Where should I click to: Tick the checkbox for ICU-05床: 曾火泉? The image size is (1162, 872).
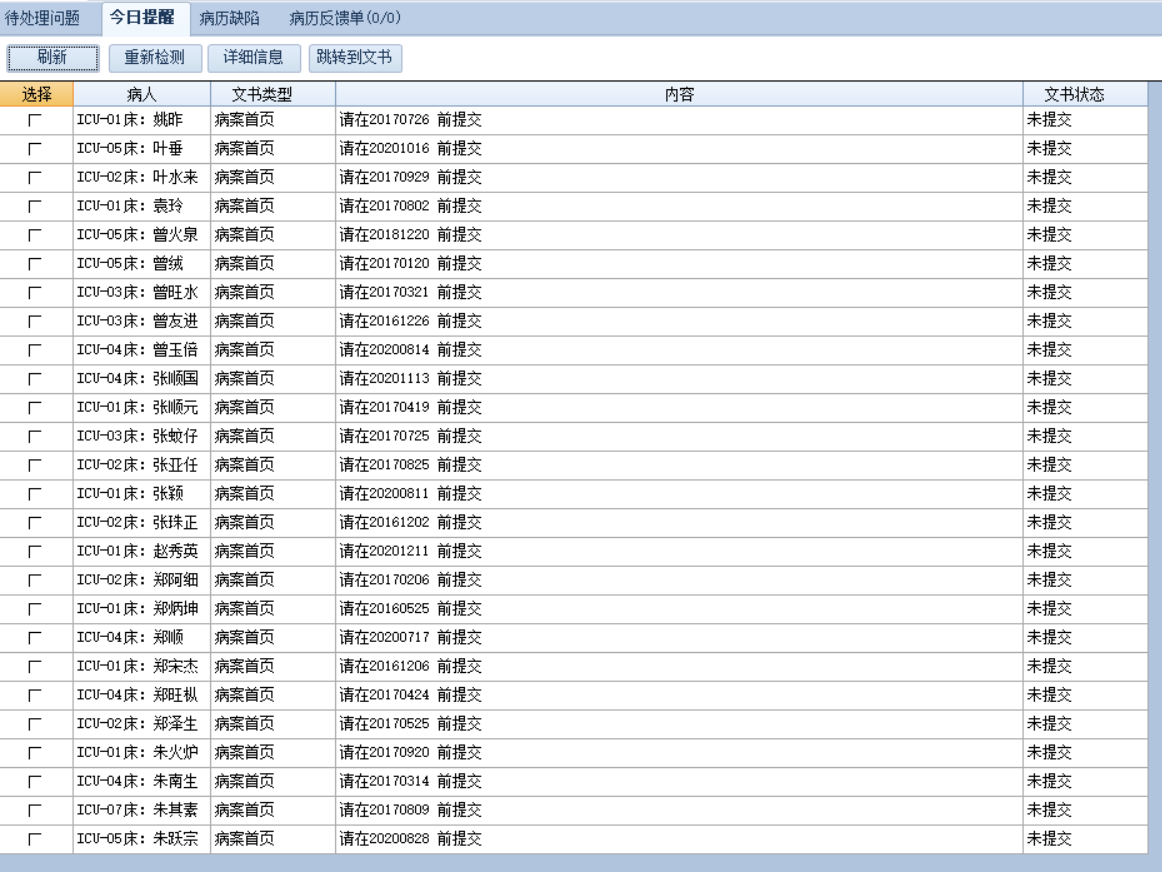point(34,235)
